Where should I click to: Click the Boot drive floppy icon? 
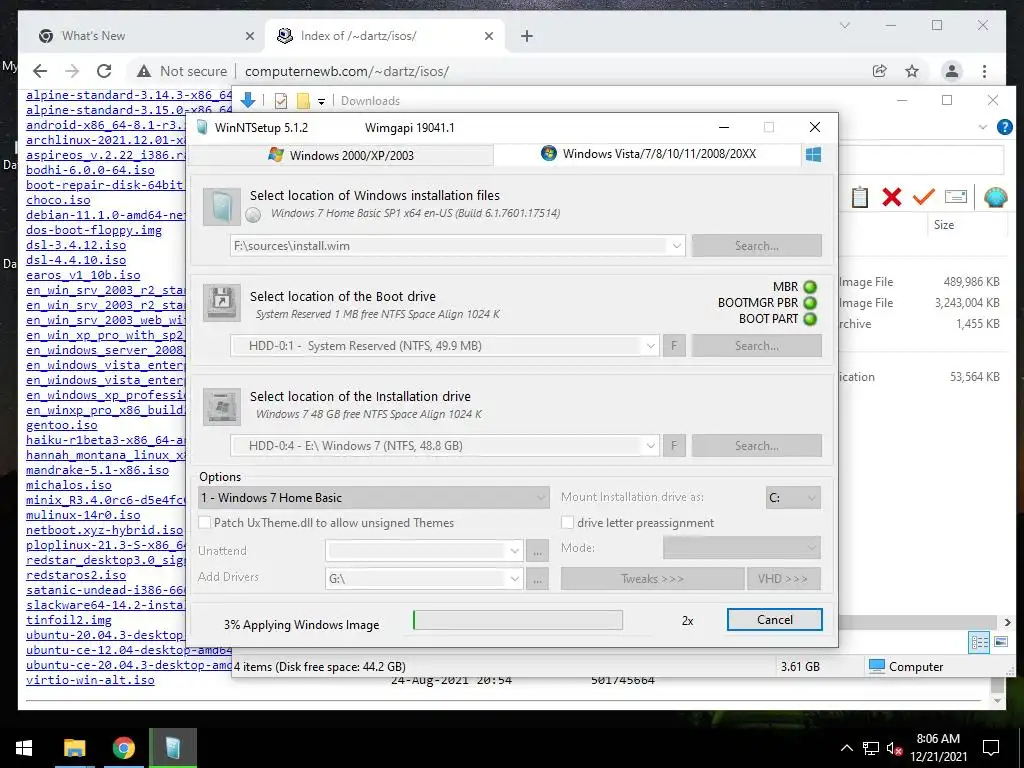[221, 302]
